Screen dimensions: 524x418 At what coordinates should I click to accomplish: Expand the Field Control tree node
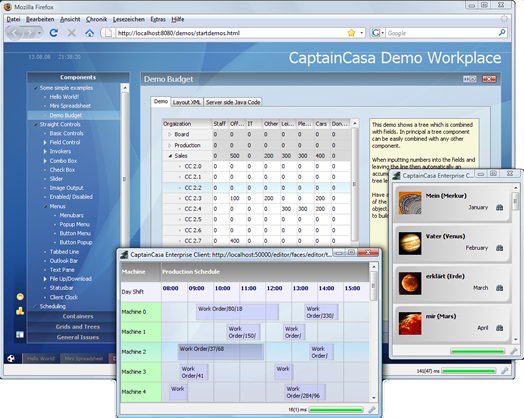(x=45, y=142)
